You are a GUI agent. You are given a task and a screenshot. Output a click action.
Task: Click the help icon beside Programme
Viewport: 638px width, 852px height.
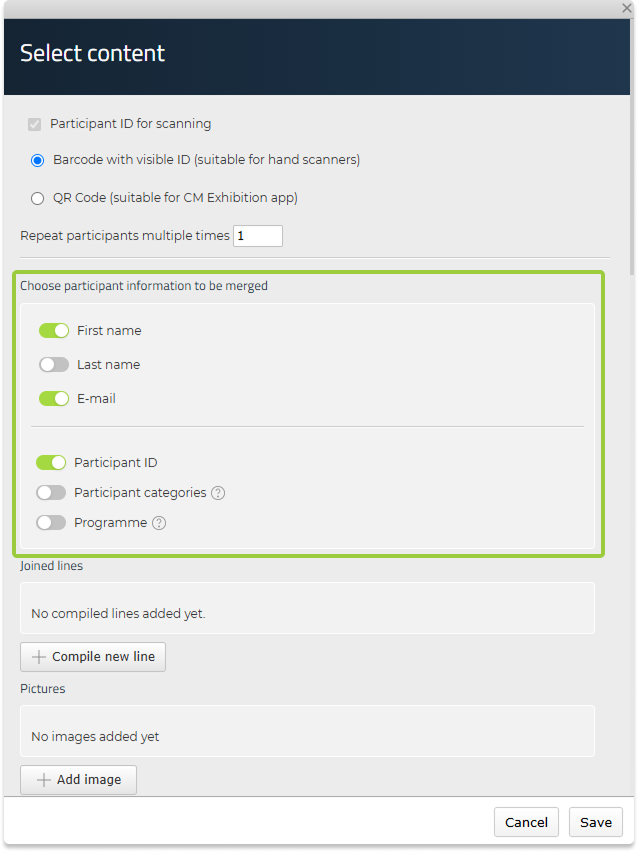[159, 523]
